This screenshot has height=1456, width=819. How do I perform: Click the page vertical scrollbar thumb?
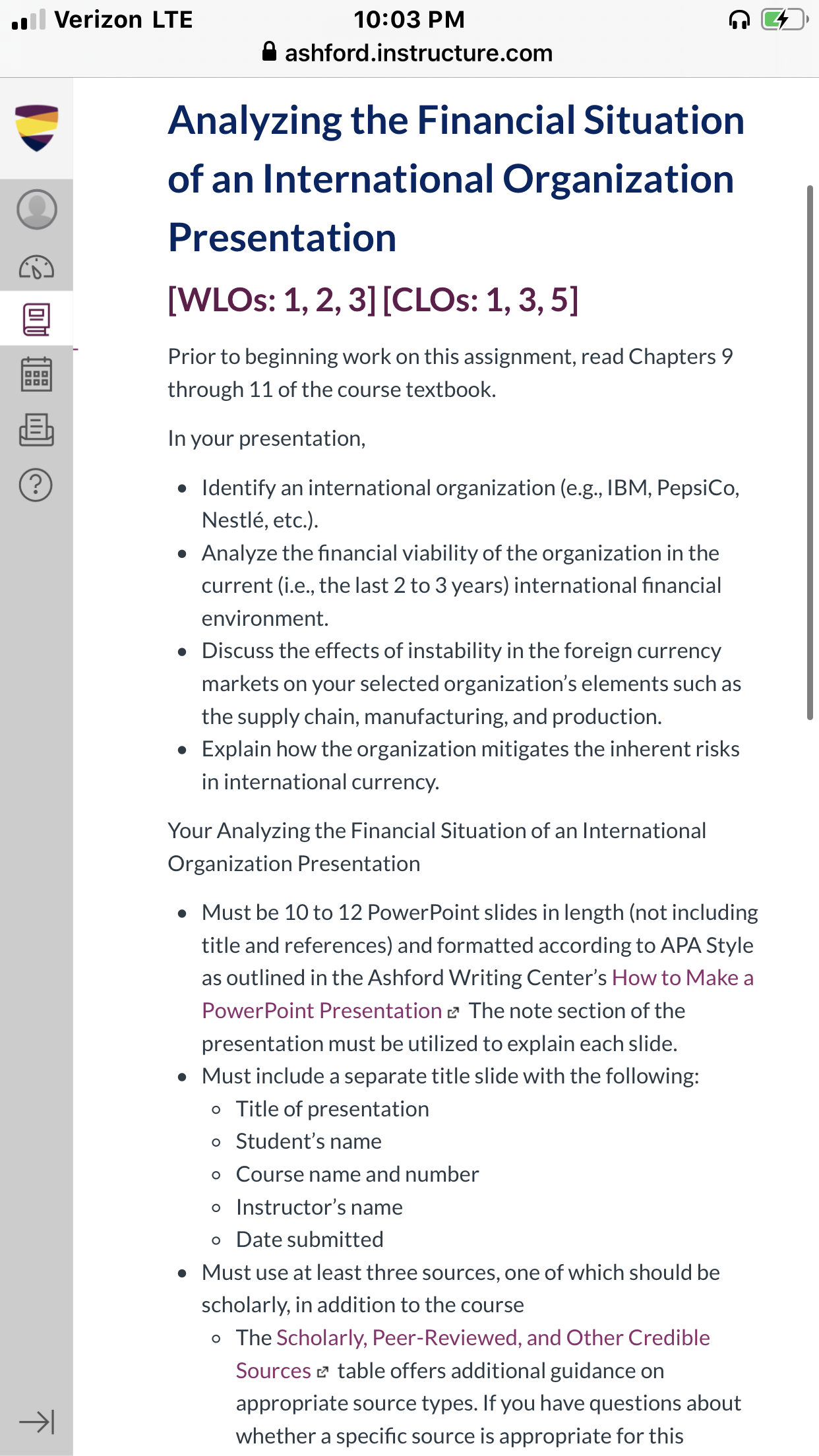(810, 452)
